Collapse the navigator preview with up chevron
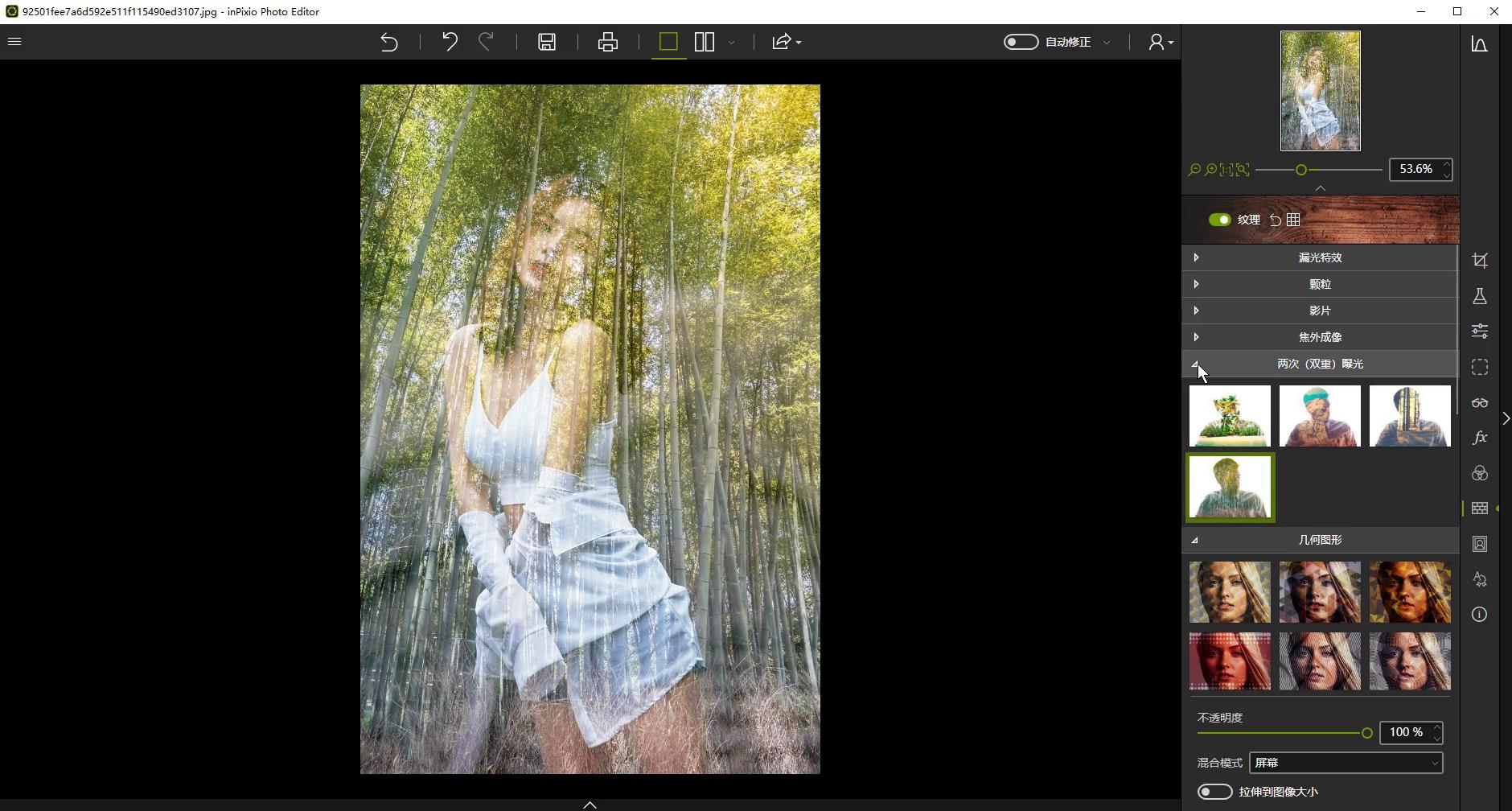1512x811 pixels. click(x=1320, y=187)
